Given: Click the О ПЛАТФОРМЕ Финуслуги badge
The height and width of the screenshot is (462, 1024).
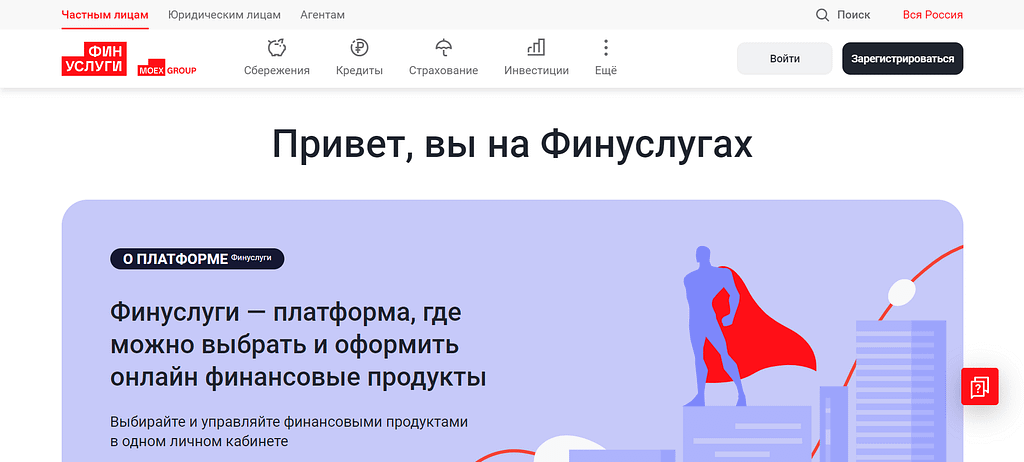Looking at the screenshot, I should pos(197,259).
